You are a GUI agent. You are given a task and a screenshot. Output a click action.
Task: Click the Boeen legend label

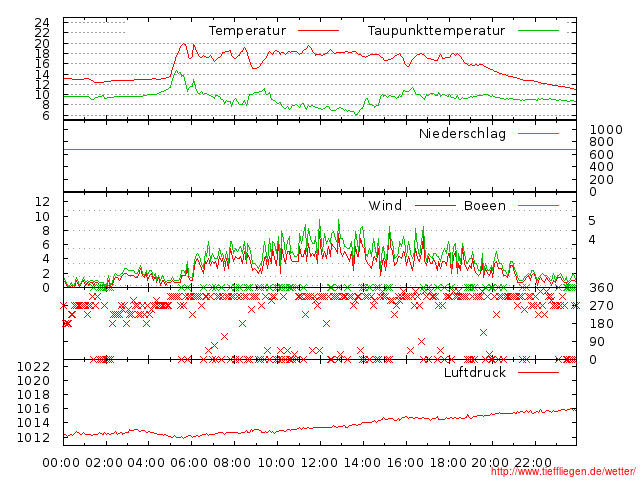coord(485,206)
